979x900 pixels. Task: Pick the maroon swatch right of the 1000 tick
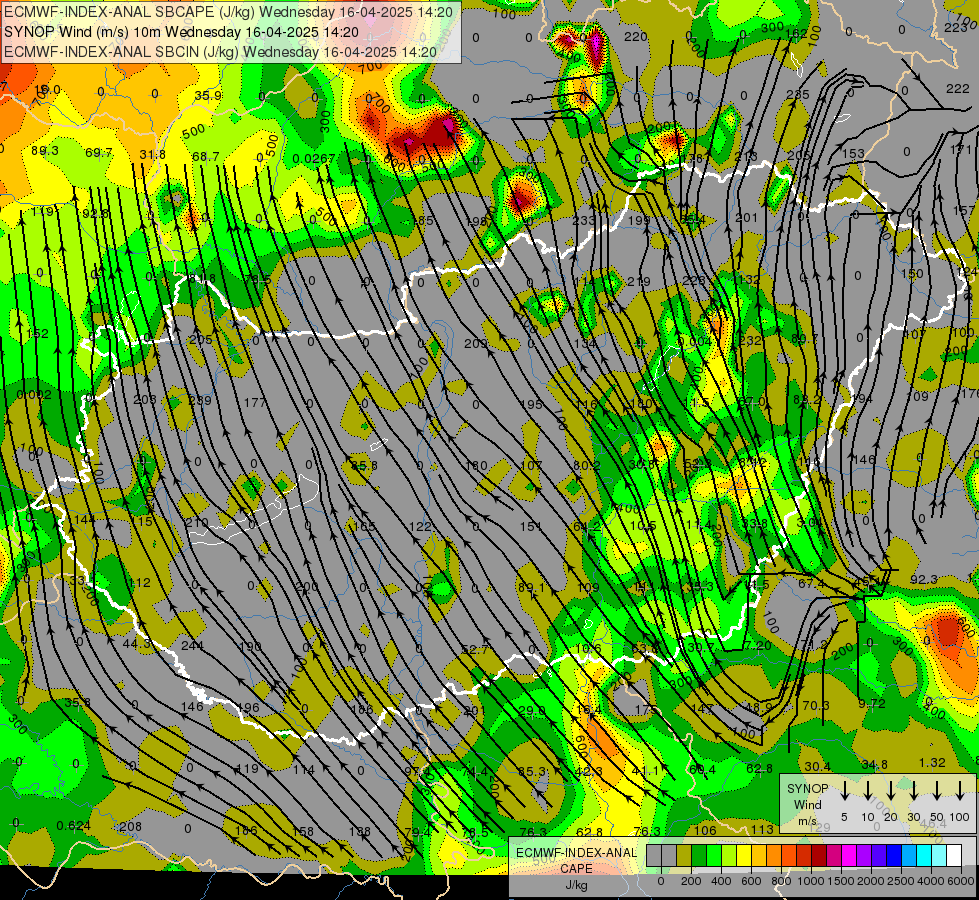(x=819, y=855)
